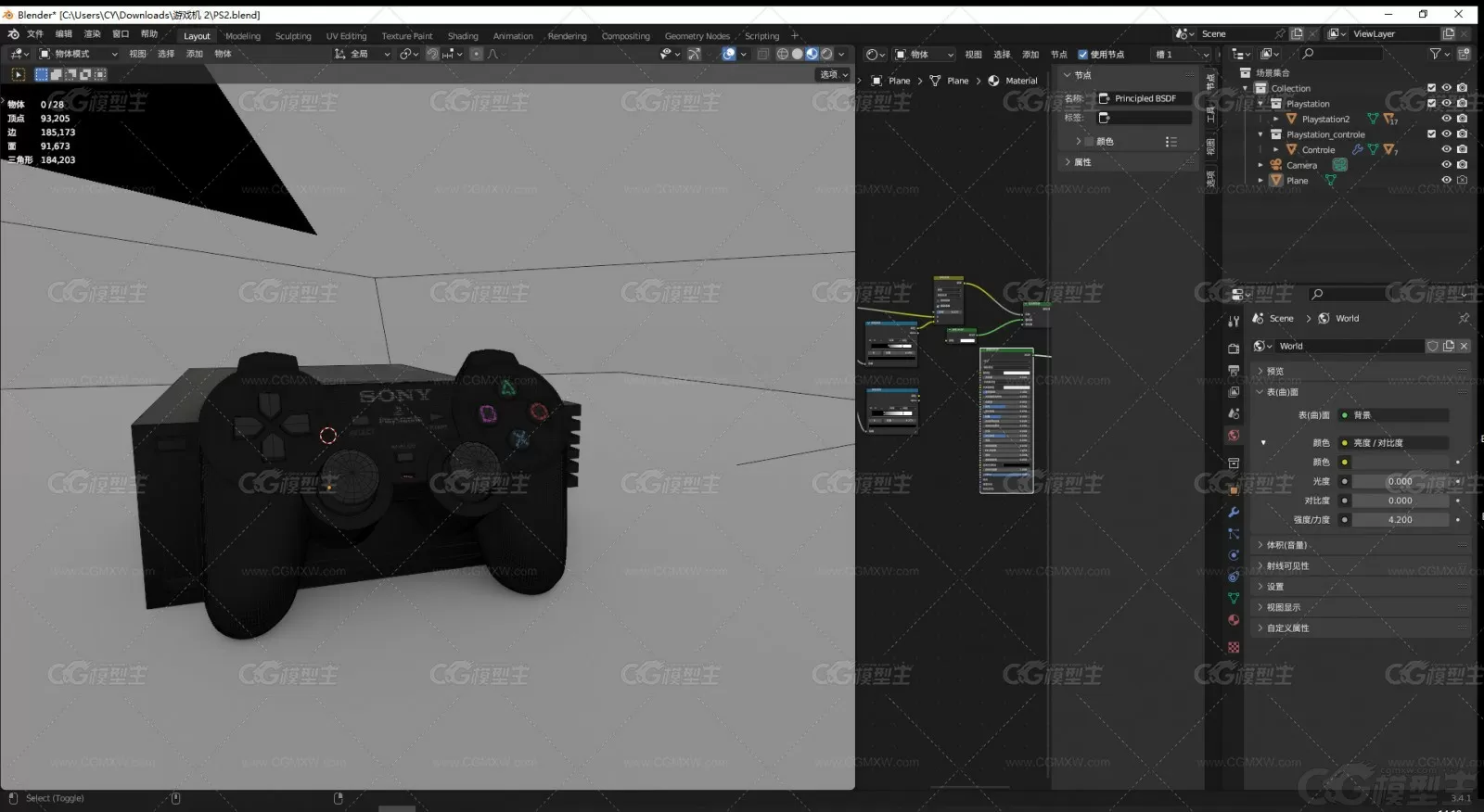The height and width of the screenshot is (812, 1484).
Task: Open the Render properties tab icon
Action: [1234, 349]
